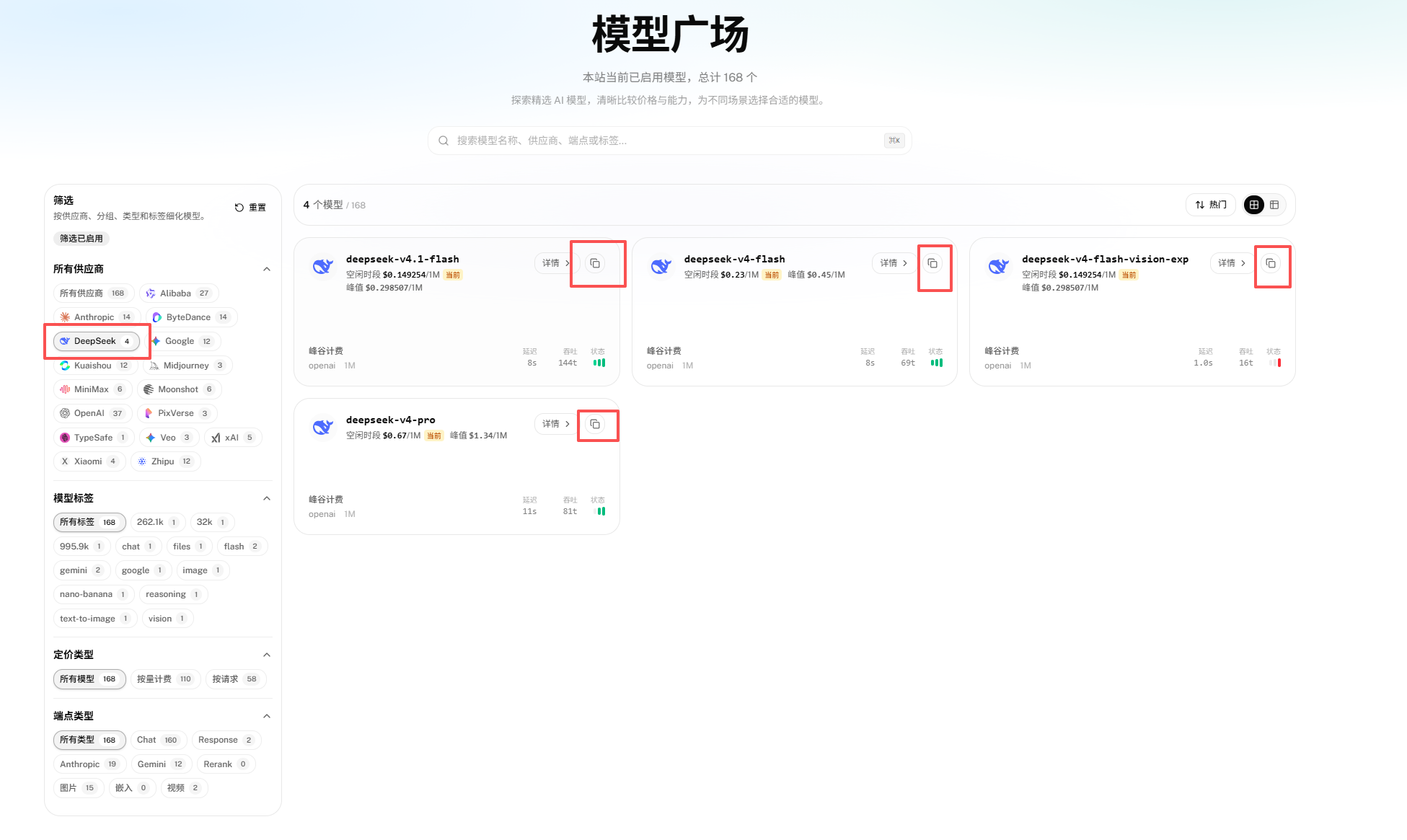Select the Google supplier chip
This screenshot has width=1407, height=840.
[182, 341]
